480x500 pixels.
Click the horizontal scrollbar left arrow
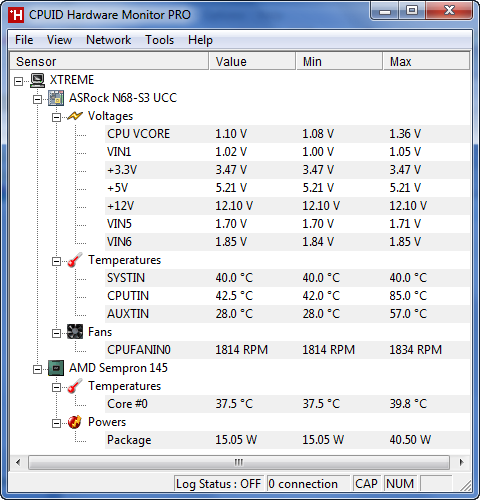click(18, 462)
